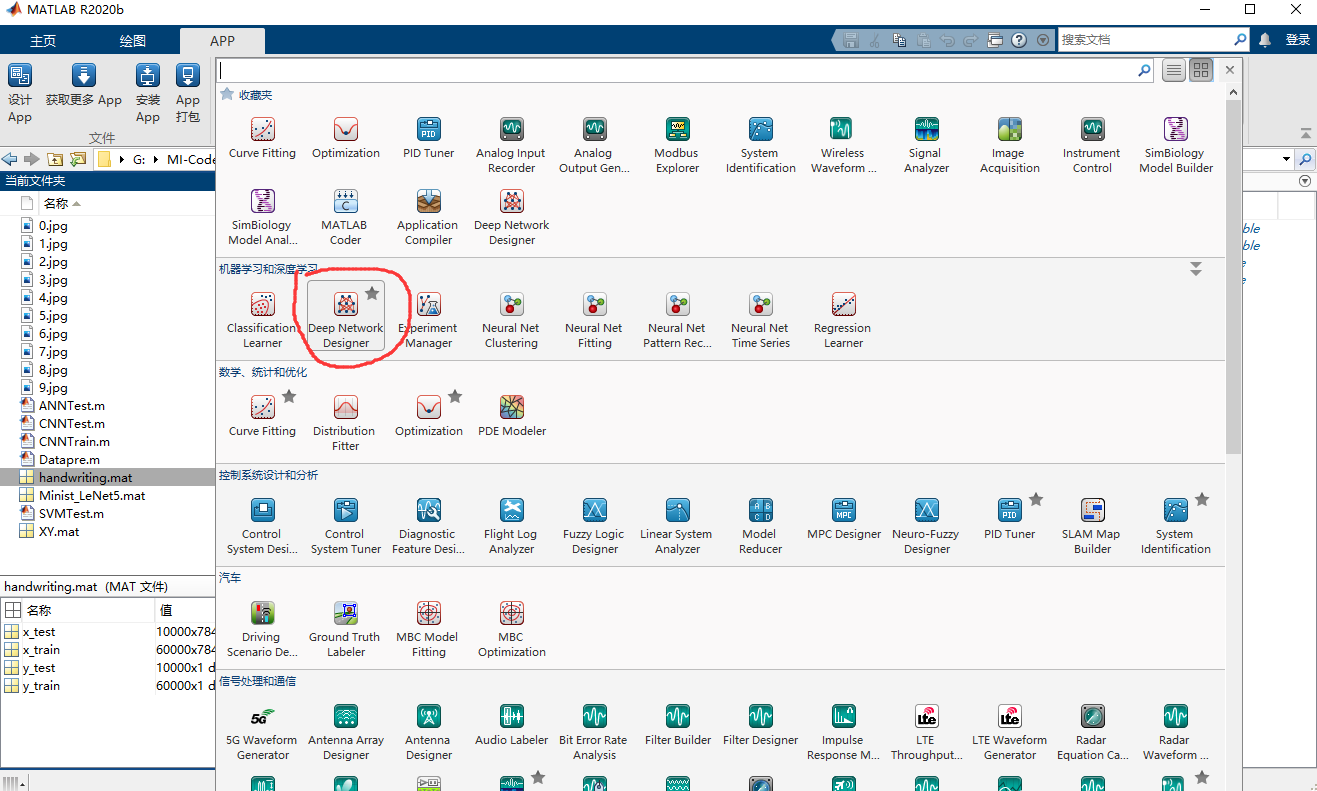The image size is (1317, 791).
Task: Open the Curve Fitting app in favorites
Action: 262,138
